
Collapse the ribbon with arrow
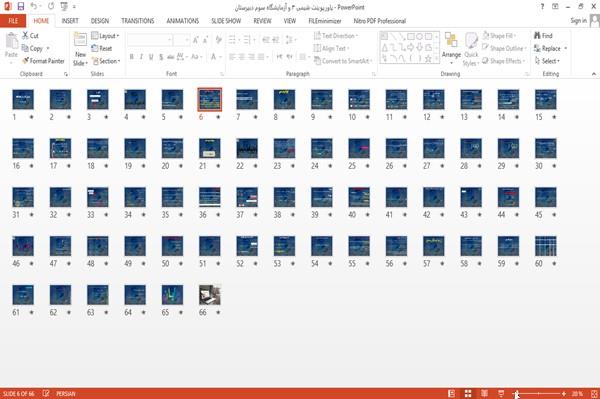tap(593, 74)
